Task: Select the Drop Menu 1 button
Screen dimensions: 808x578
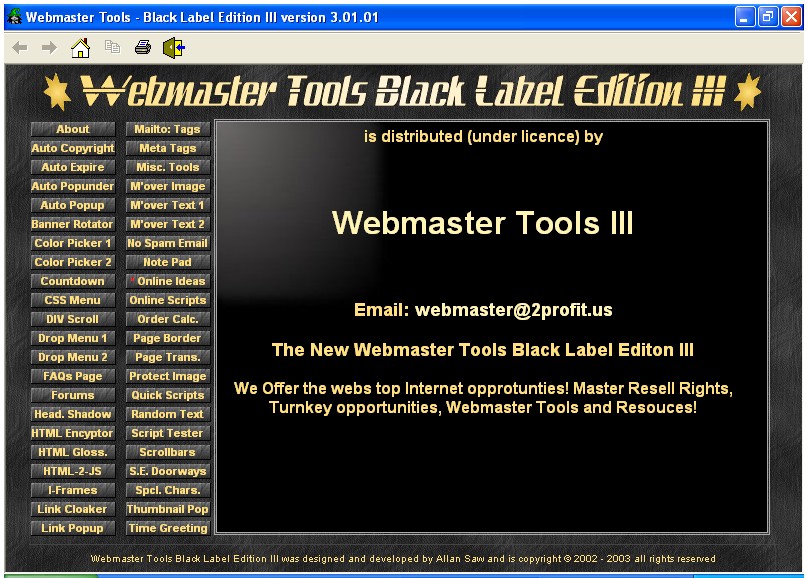Action: (x=73, y=338)
